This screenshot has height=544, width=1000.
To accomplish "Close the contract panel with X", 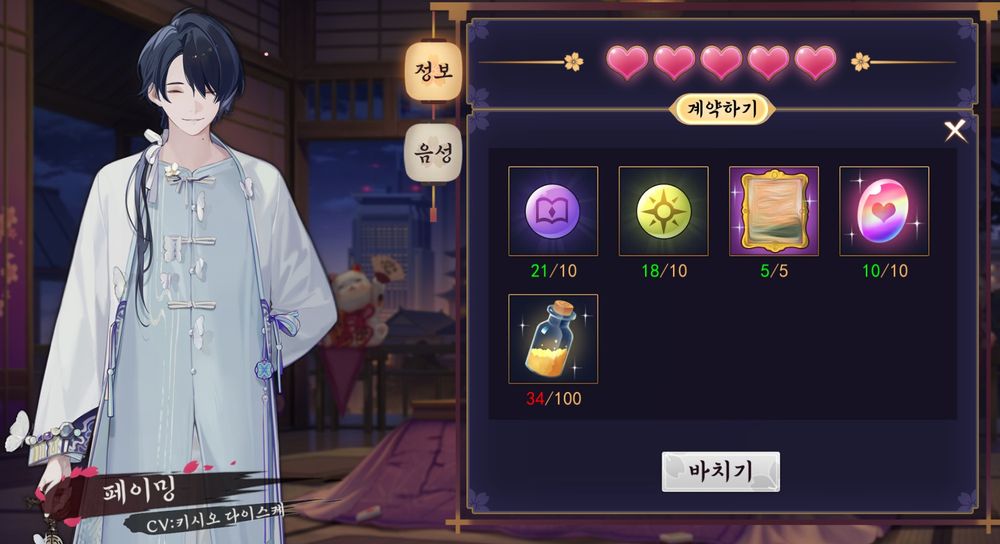I will coord(955,131).
